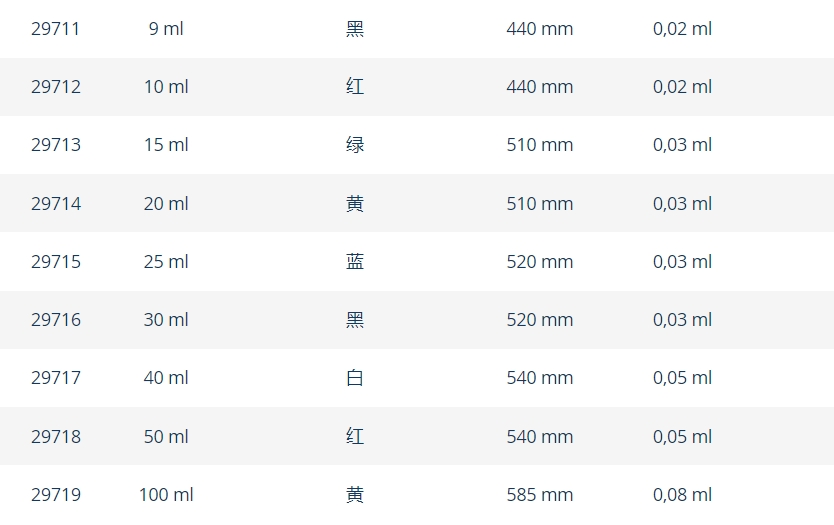Select product number 29714
Image resolution: width=834 pixels, height=525 pixels.
(56, 204)
